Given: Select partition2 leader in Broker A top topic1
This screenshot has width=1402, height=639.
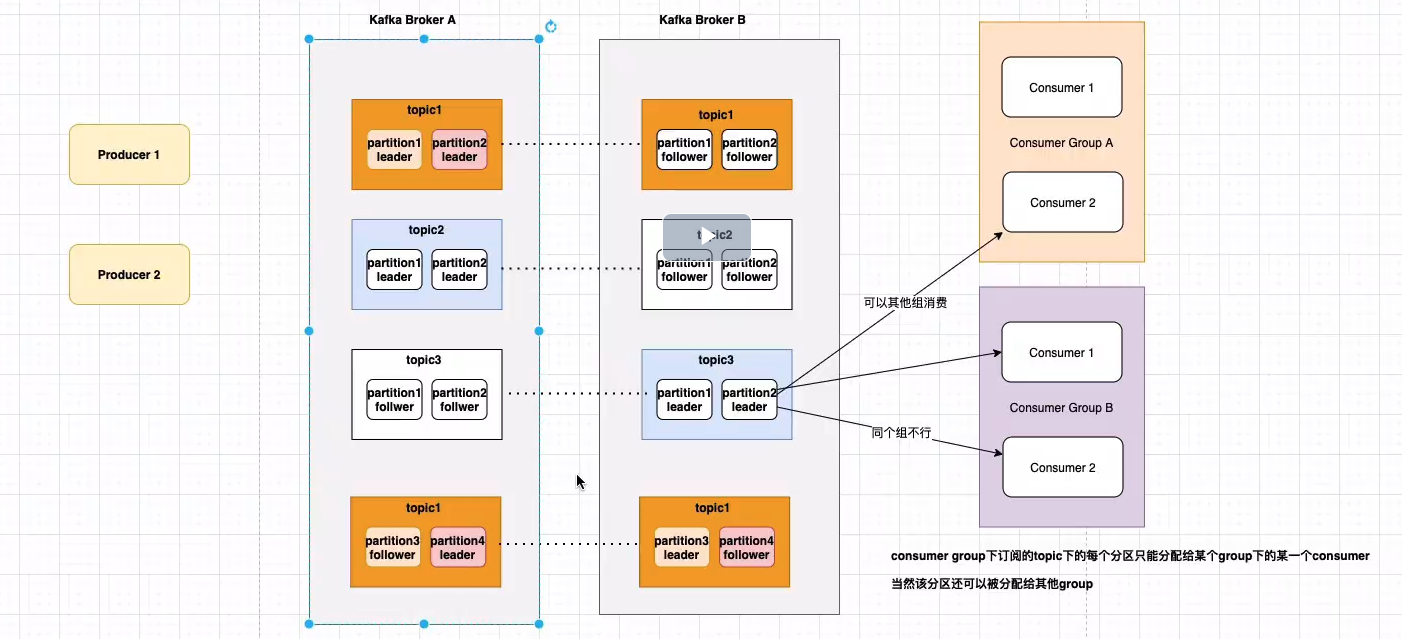Looking at the screenshot, I should click(x=459, y=150).
